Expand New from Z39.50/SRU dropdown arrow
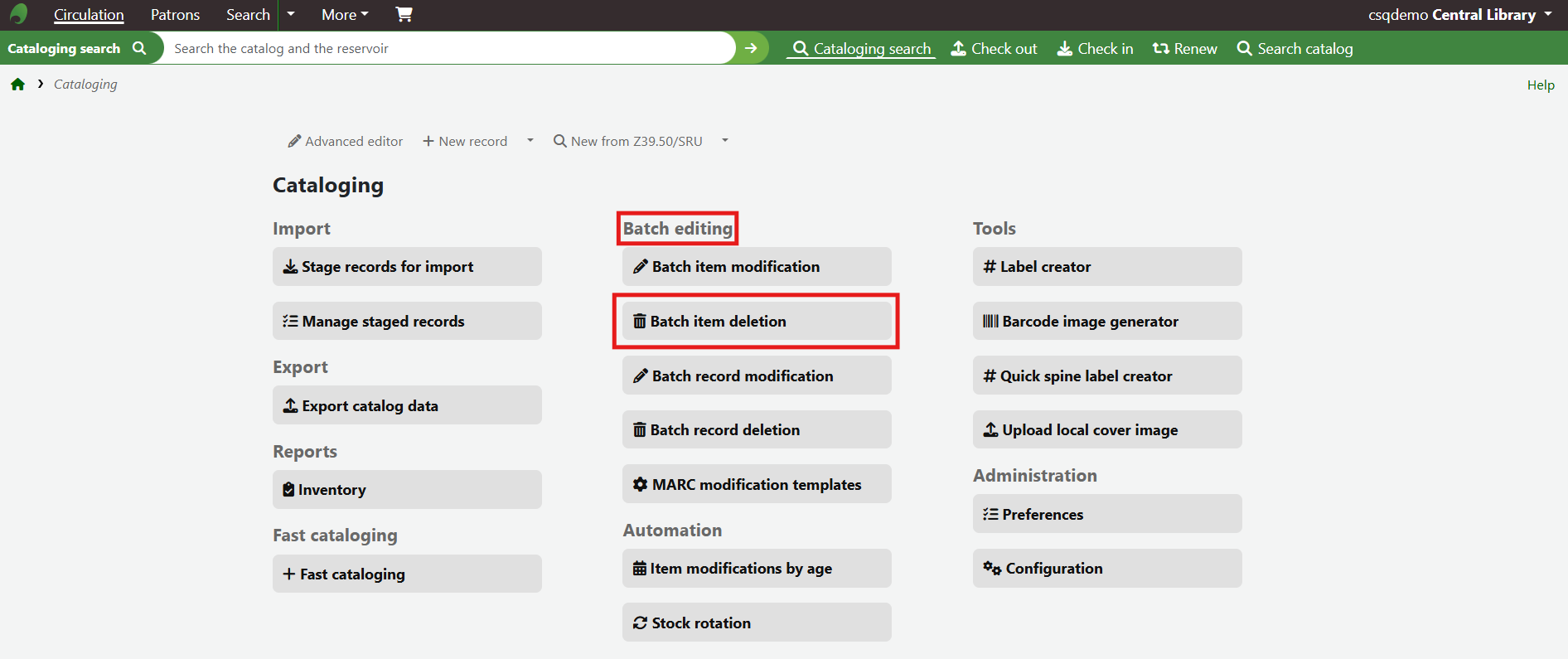 click(725, 141)
